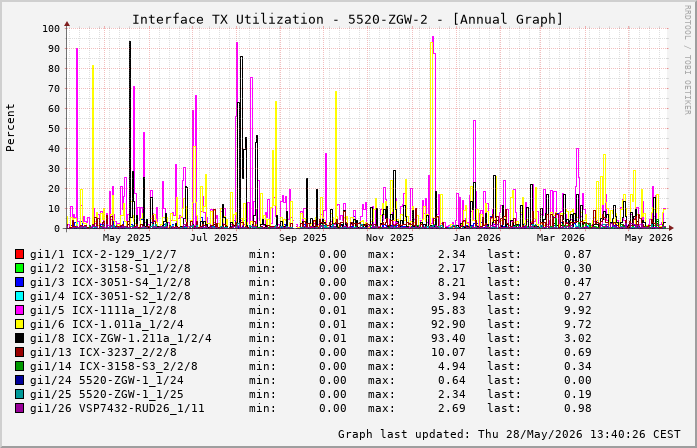Click the last value 0.87 for gi1/1
This screenshot has width=697, height=448.
pyautogui.click(x=578, y=254)
